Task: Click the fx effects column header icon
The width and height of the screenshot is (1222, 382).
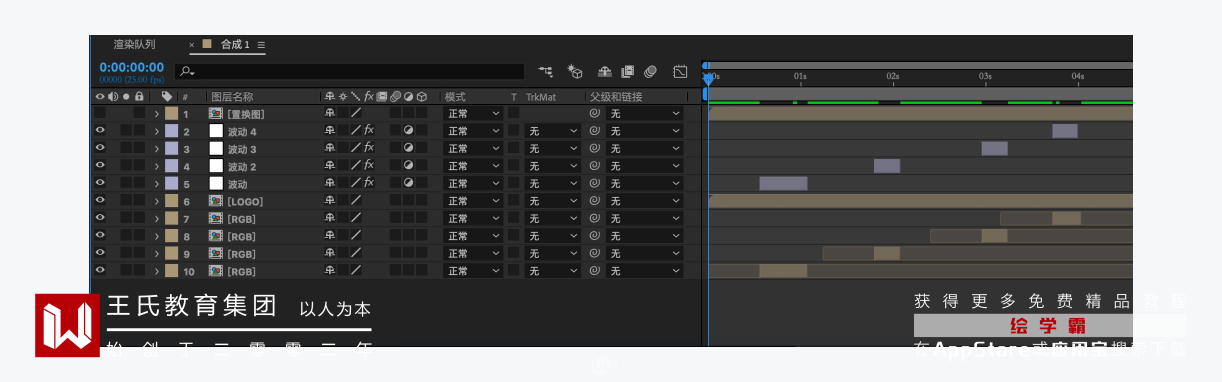Action: pos(369,97)
